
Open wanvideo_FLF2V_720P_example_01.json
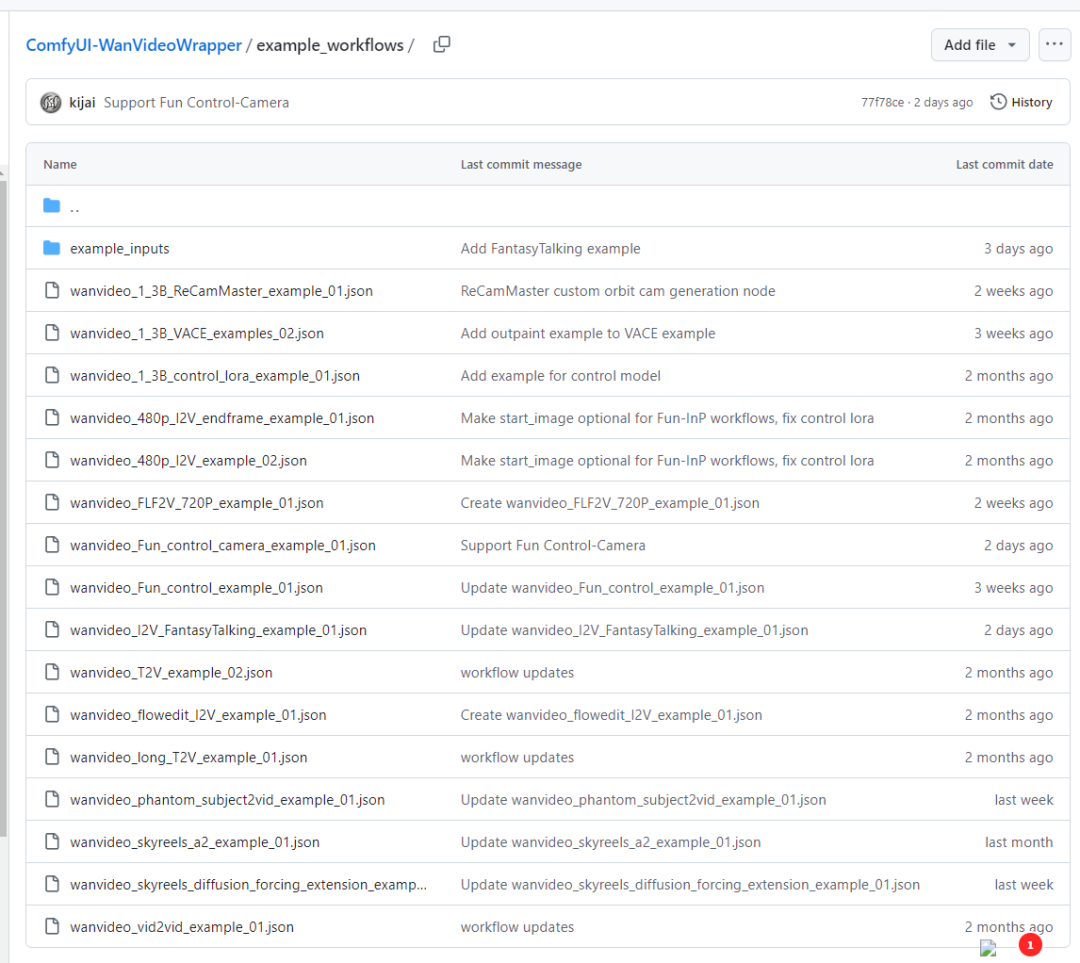[196, 503]
